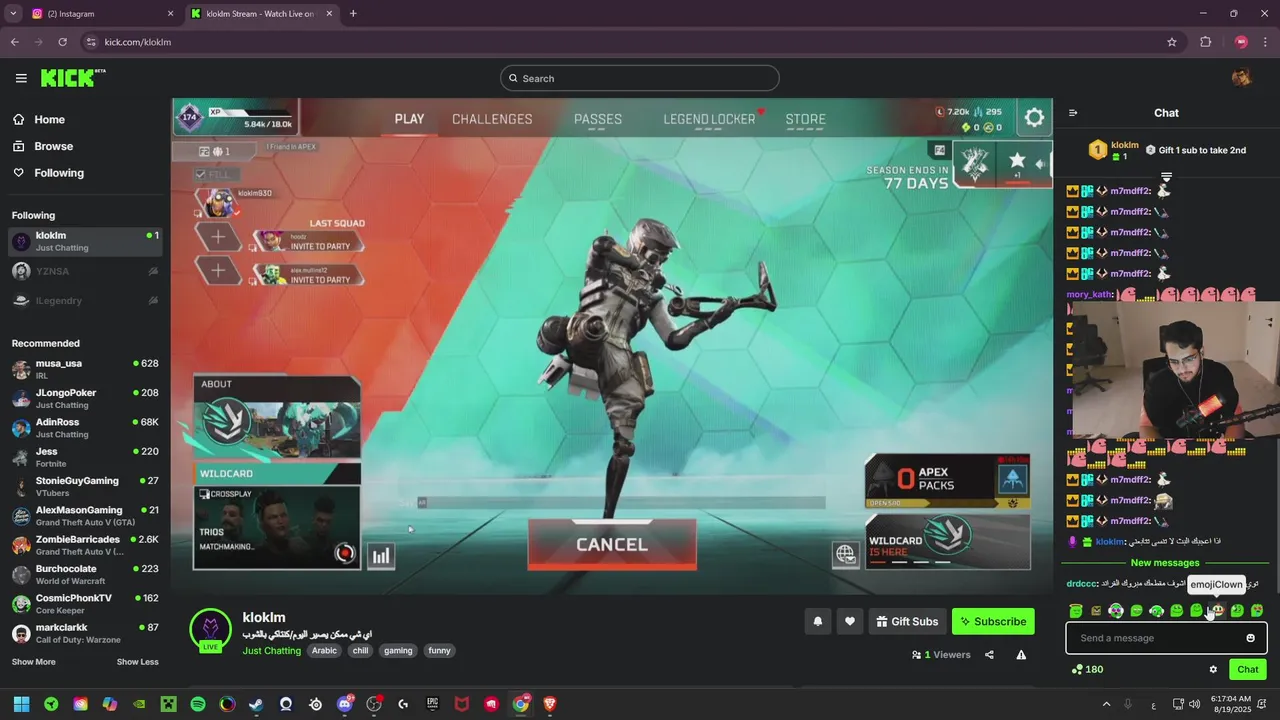
Task: Share the stream via share icon
Action: point(989,655)
